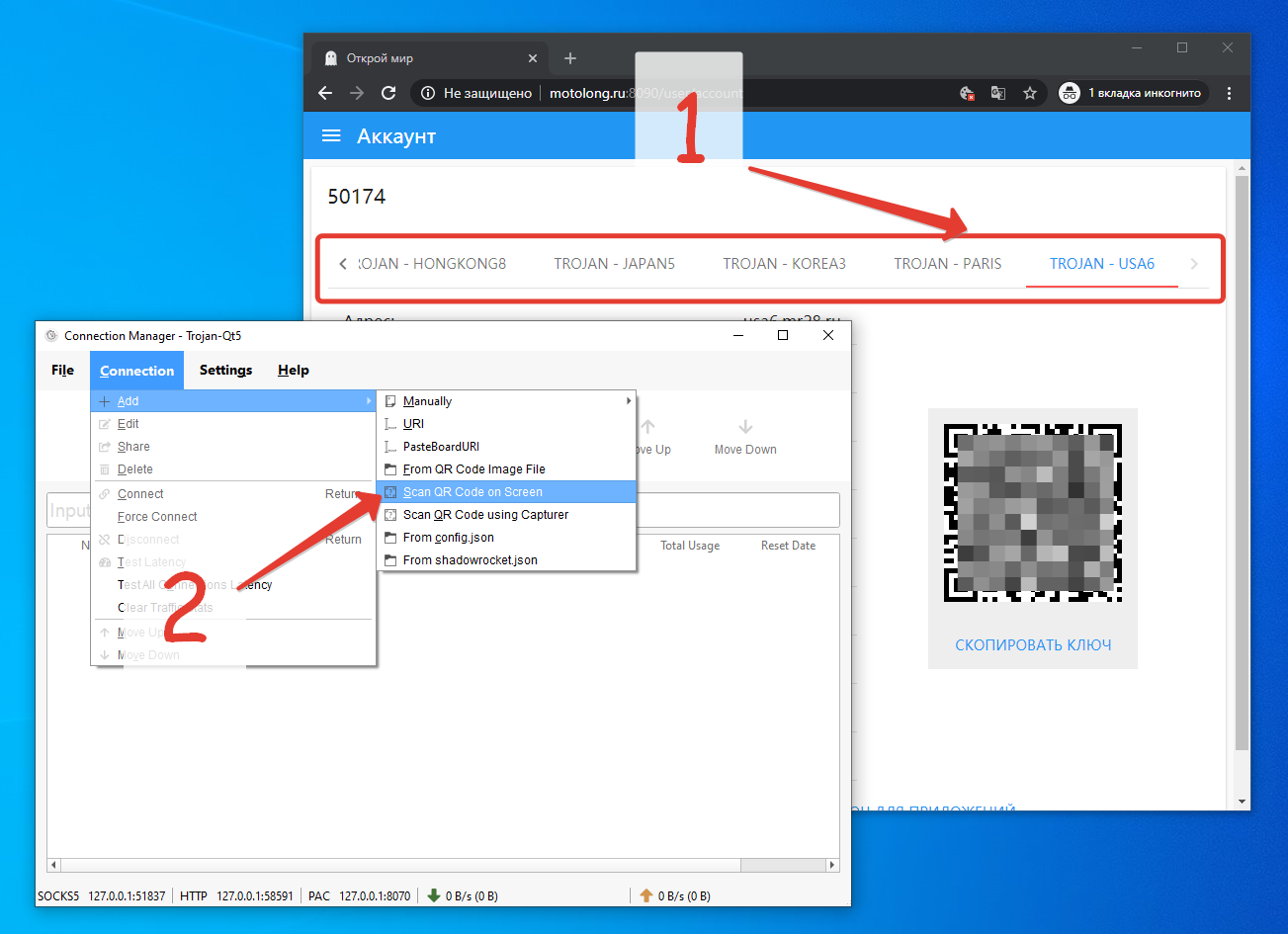
Task: Open the Settings menu in Trojan-Qt5
Action: 225,370
